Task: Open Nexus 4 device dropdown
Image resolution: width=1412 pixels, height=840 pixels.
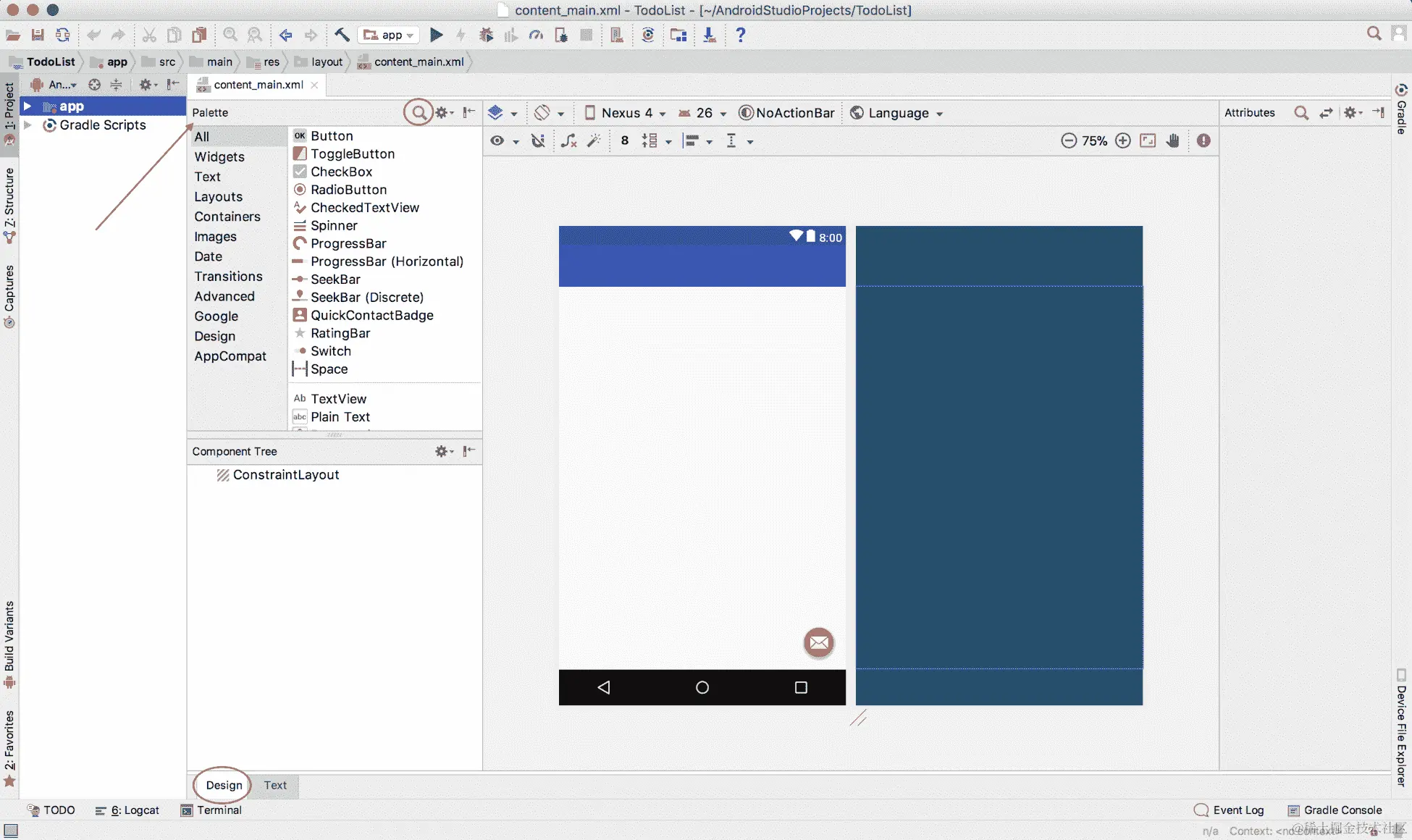Action: 626,113
